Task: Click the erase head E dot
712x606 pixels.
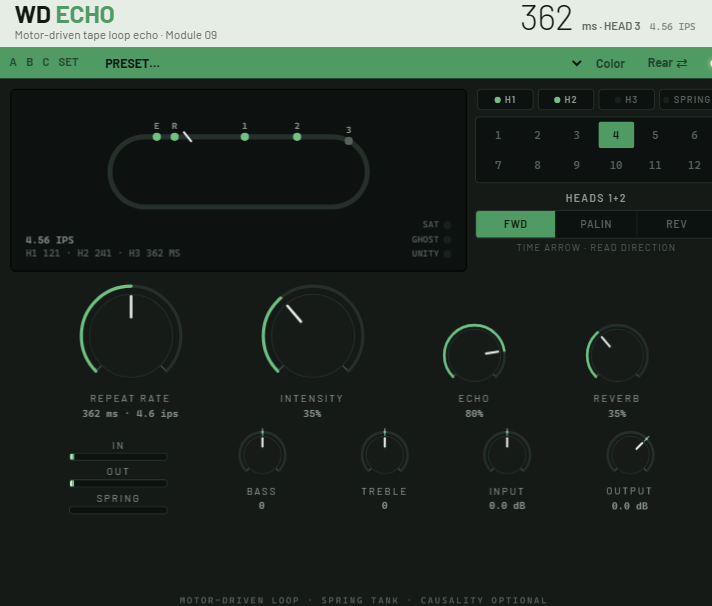Action: 157,137
